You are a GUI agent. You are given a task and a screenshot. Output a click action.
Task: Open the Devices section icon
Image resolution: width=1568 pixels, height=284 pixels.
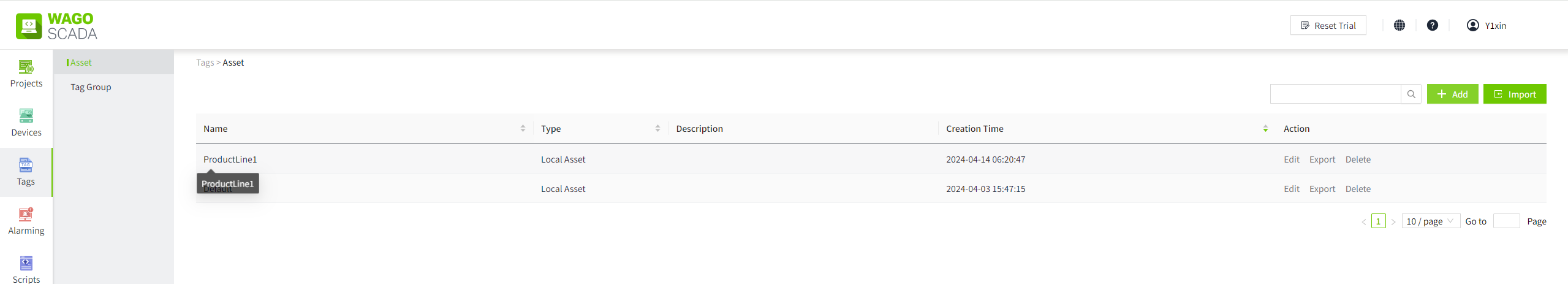(x=26, y=116)
